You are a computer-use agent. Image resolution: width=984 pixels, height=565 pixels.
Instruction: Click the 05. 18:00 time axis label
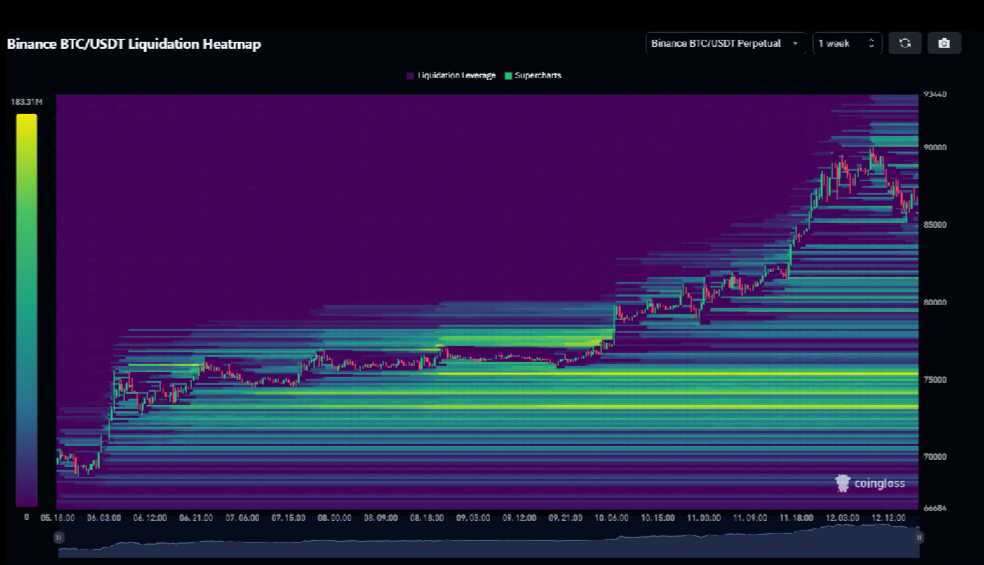[58, 518]
